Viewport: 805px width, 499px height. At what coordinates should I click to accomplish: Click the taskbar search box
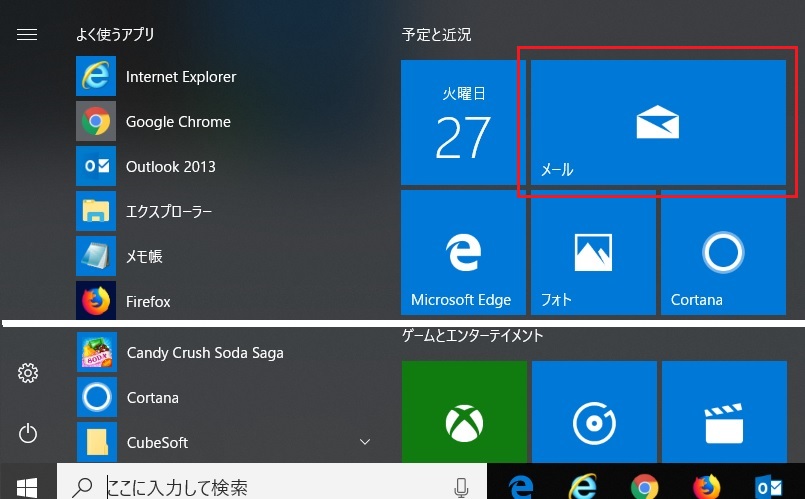point(260,487)
